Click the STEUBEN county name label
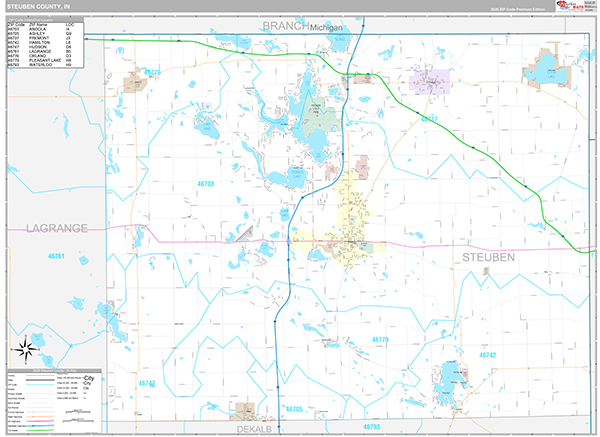This screenshot has width=600, height=437. click(488, 257)
